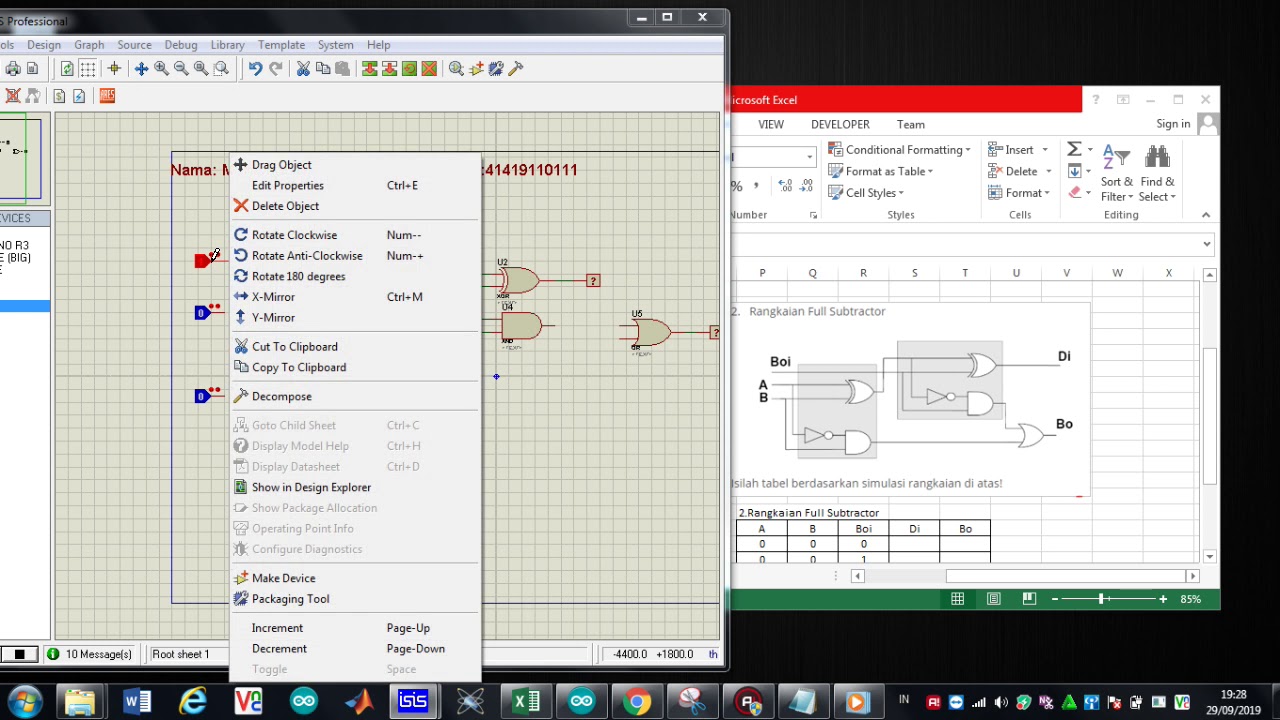Click the red X Block Delete icon

[x=429, y=68]
